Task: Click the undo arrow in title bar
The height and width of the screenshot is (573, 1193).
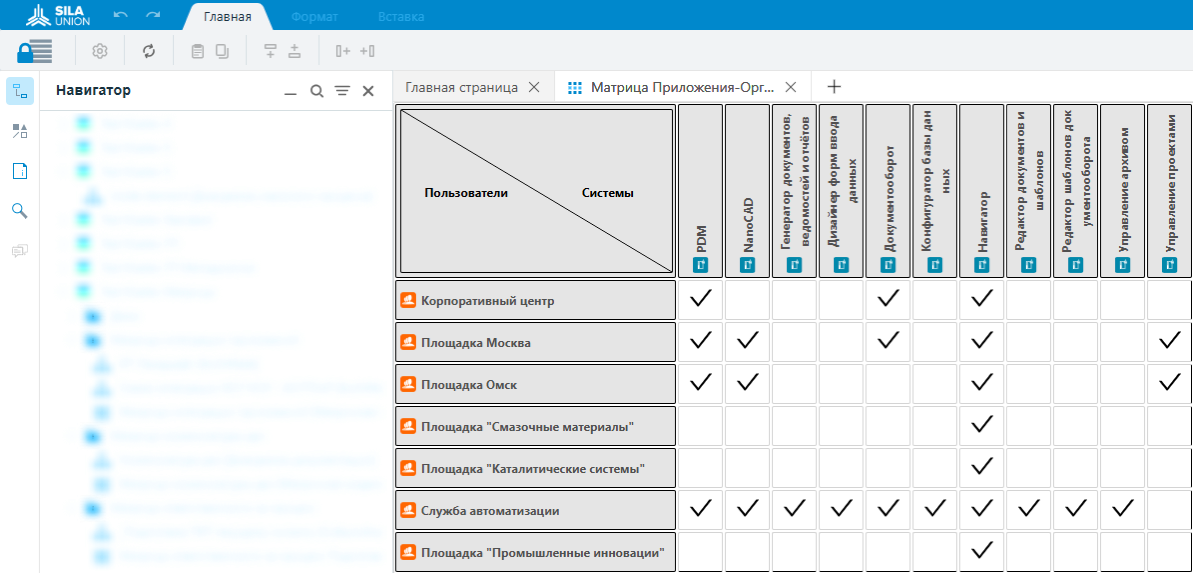Action: point(121,16)
